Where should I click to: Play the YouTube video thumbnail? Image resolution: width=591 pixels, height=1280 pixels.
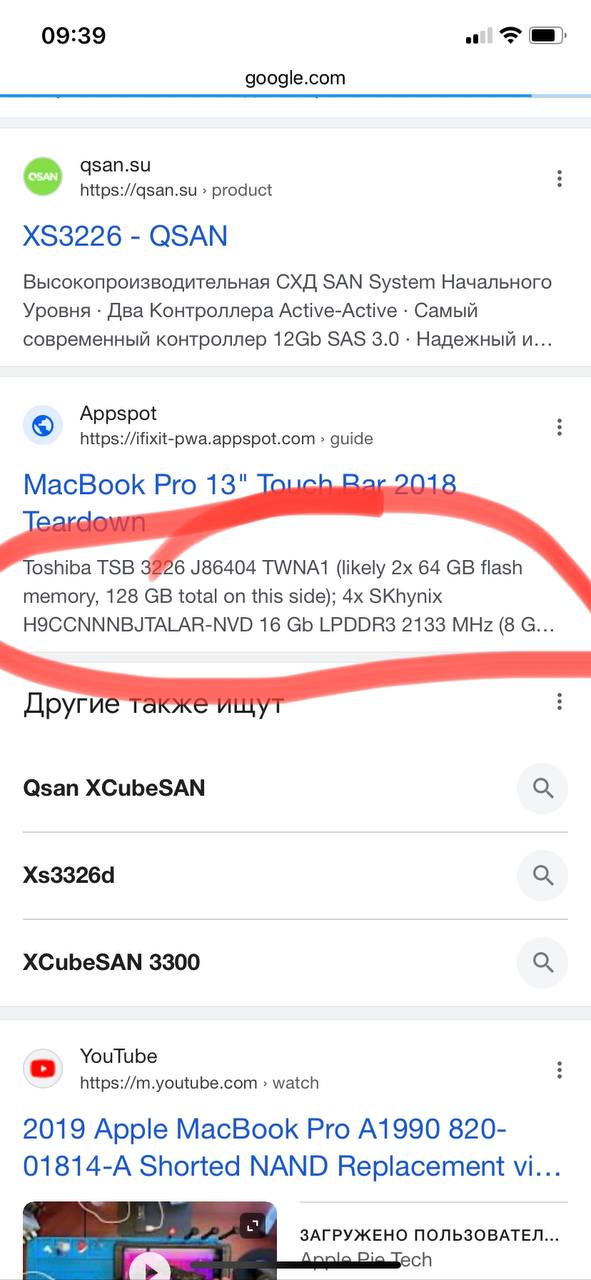coord(150,1240)
